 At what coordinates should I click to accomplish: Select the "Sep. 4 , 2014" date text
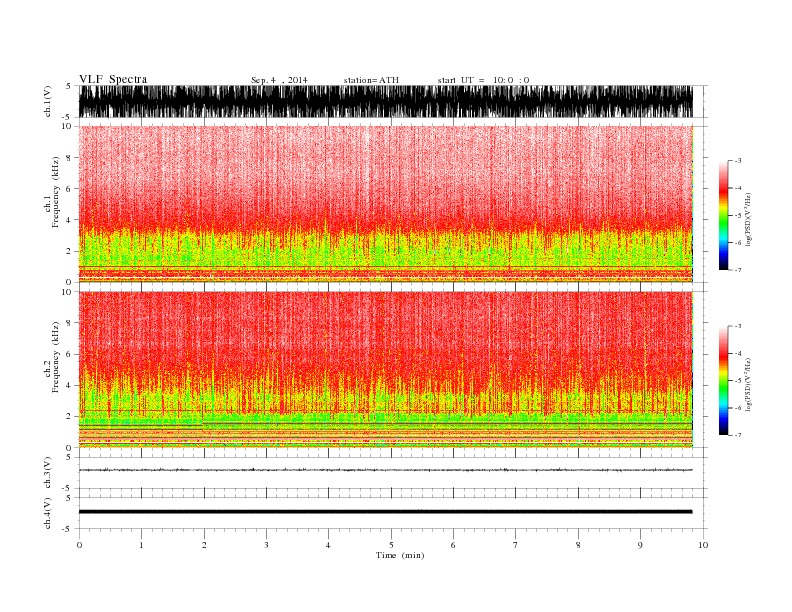click(x=279, y=80)
